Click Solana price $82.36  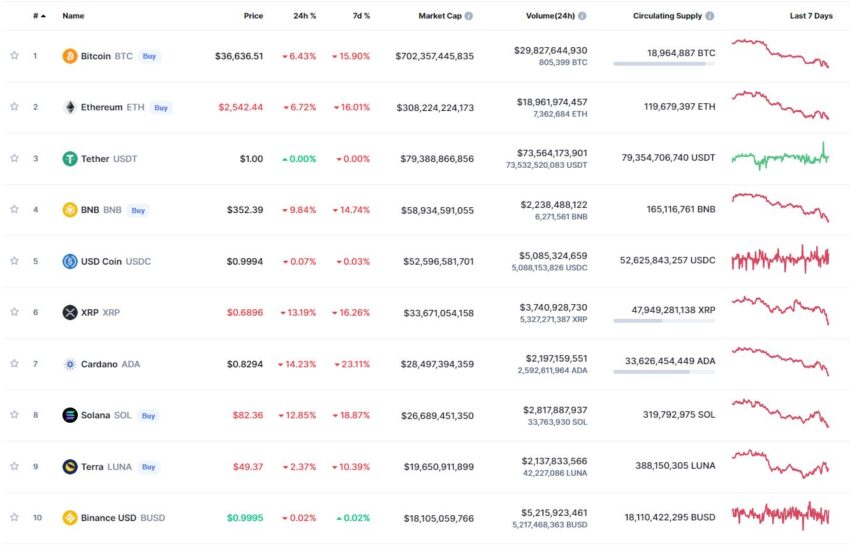pos(248,415)
